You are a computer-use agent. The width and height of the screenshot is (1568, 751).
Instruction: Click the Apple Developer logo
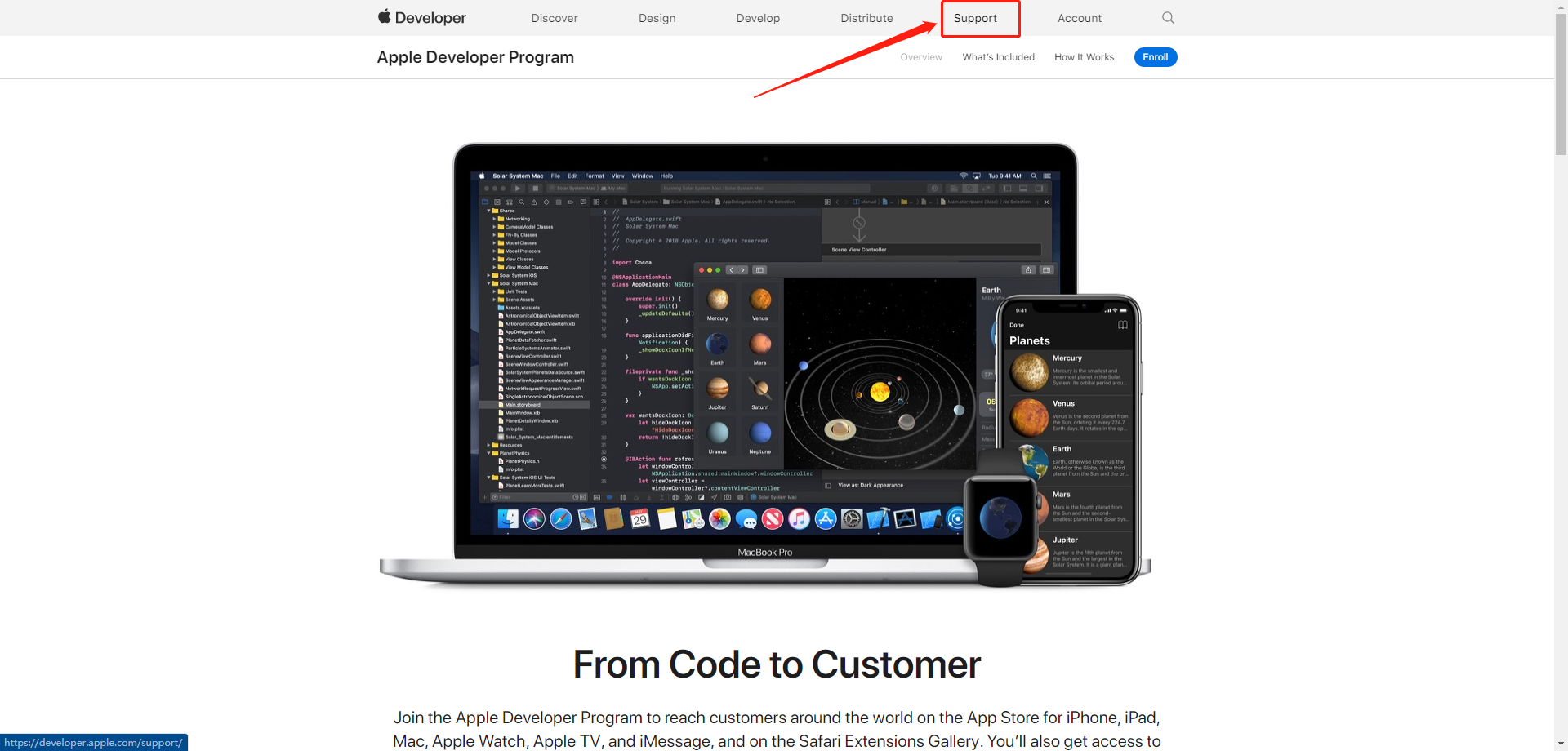[x=421, y=18]
